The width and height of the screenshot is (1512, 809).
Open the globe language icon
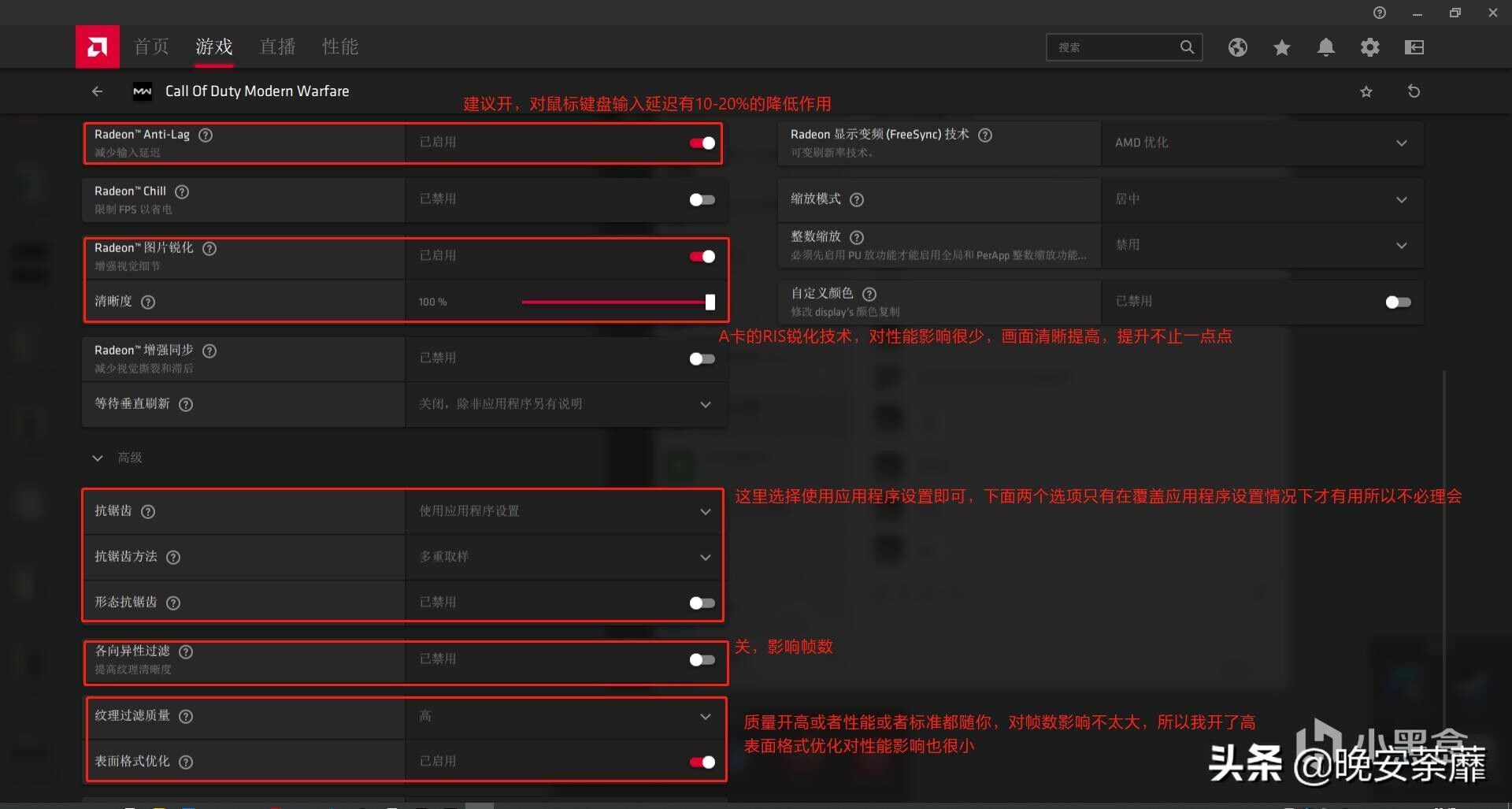point(1237,47)
